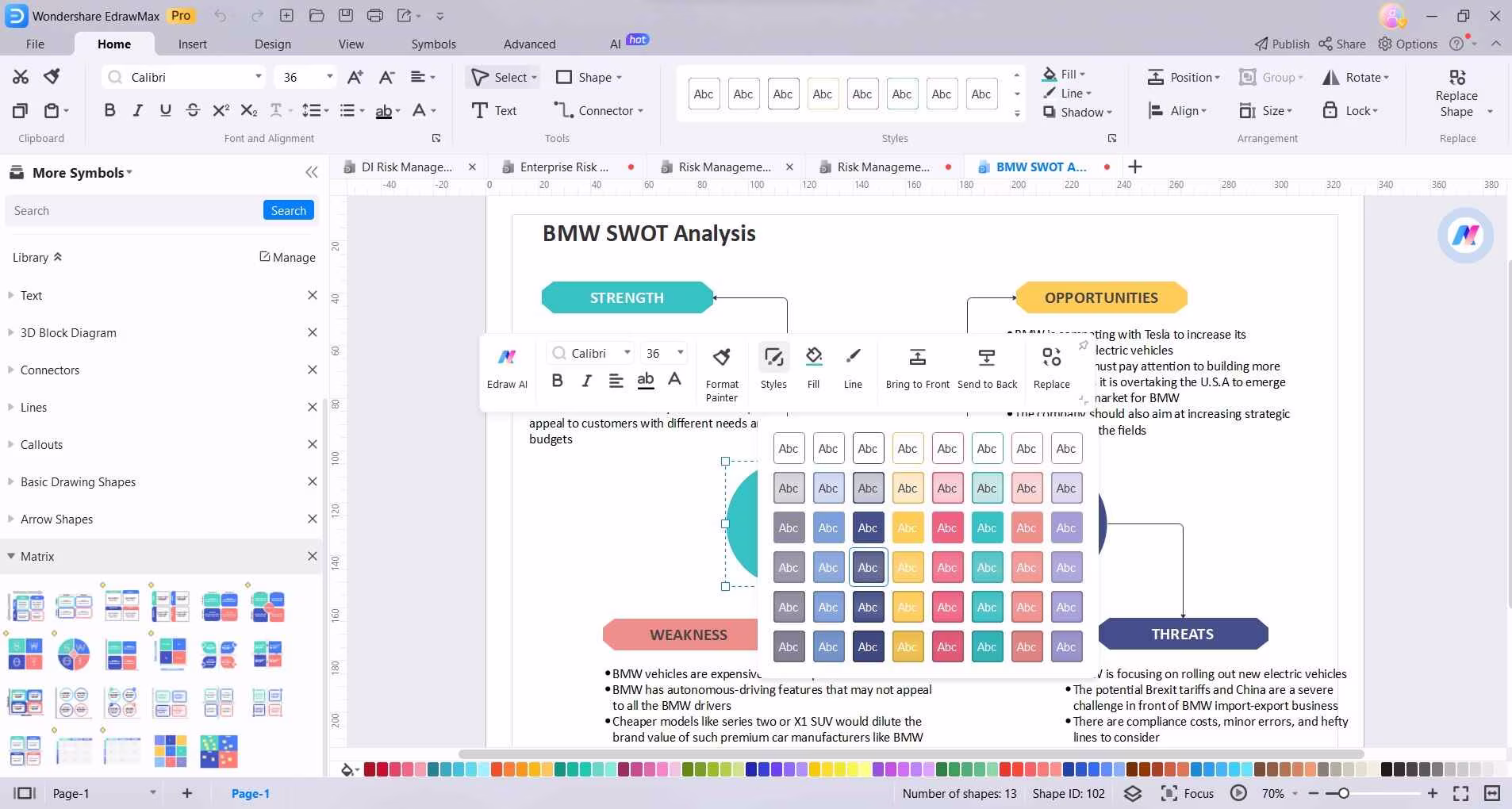Collapse the symbols panel with the chevrons
The width and height of the screenshot is (1512, 809).
pos(312,172)
